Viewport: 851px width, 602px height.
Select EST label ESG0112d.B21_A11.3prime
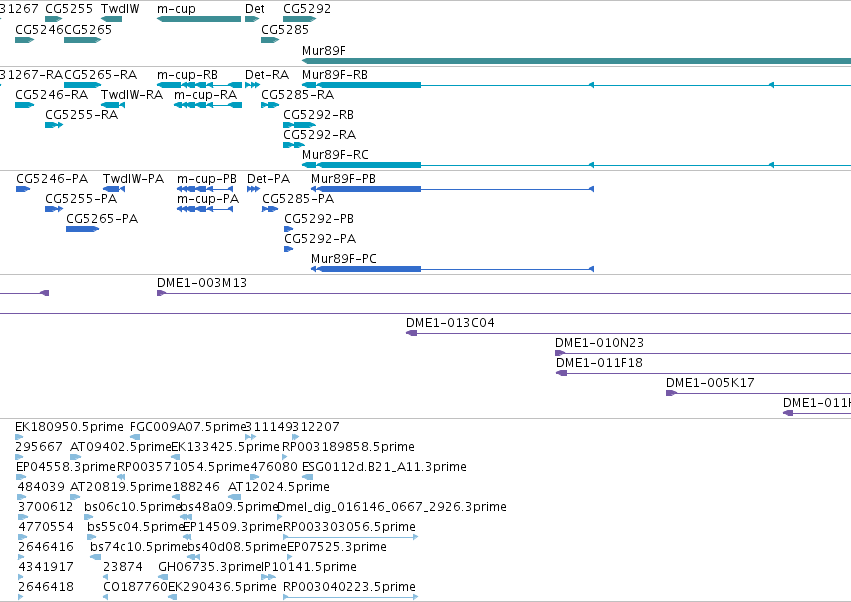[x=384, y=467]
